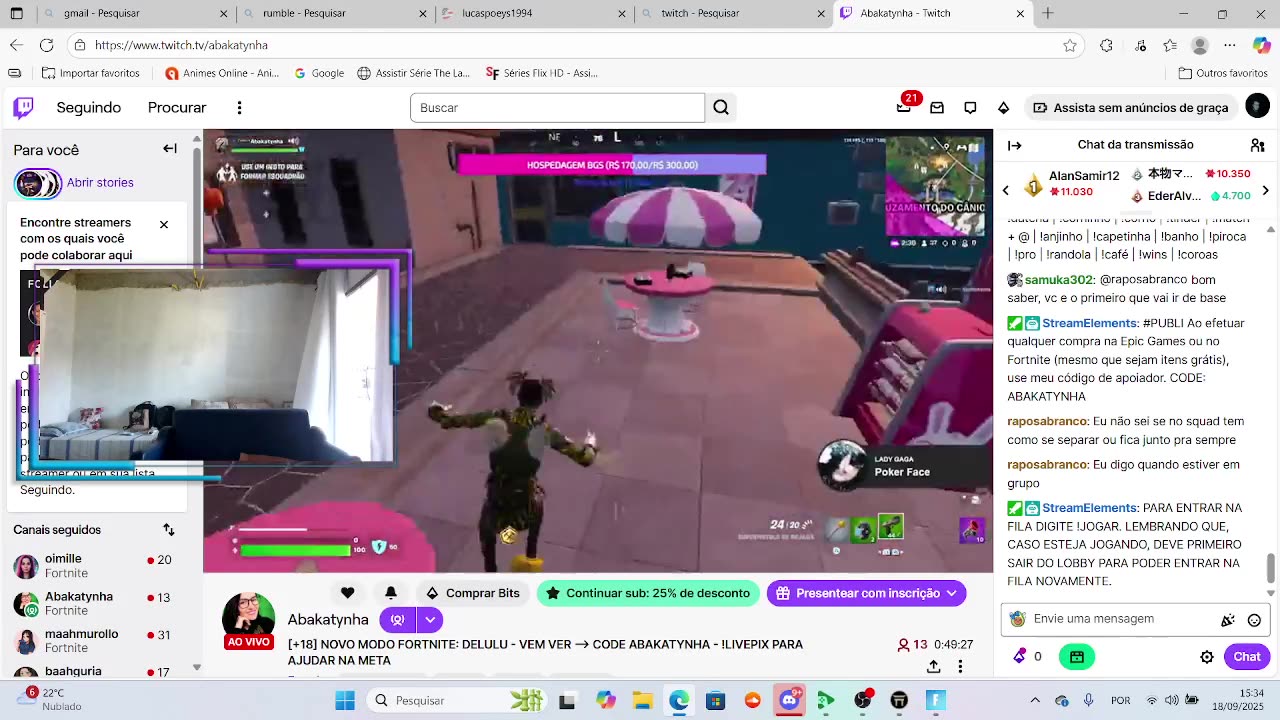Open the chat settings gear

pos(1207,657)
